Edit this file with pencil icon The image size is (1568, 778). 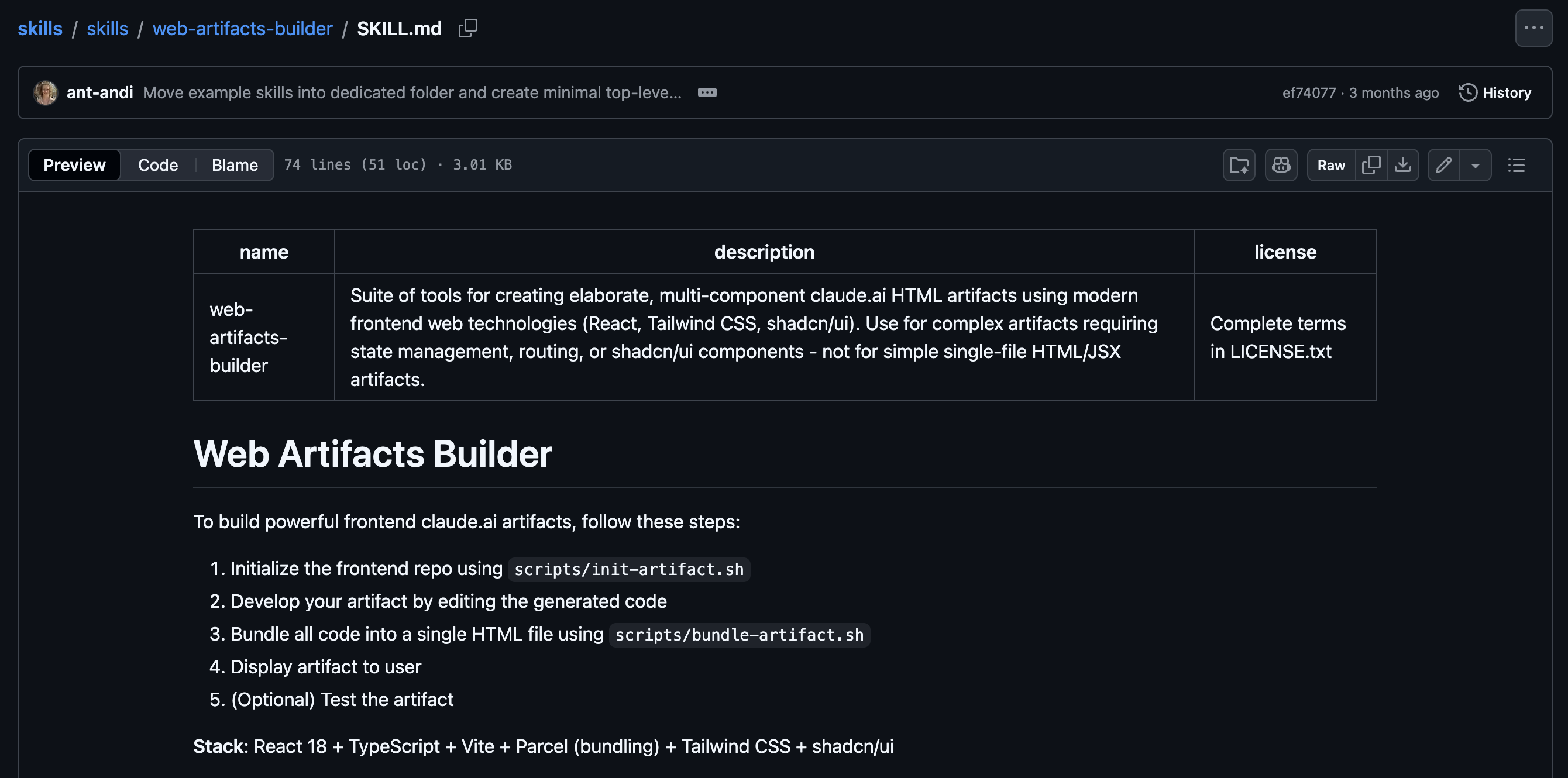click(1443, 165)
